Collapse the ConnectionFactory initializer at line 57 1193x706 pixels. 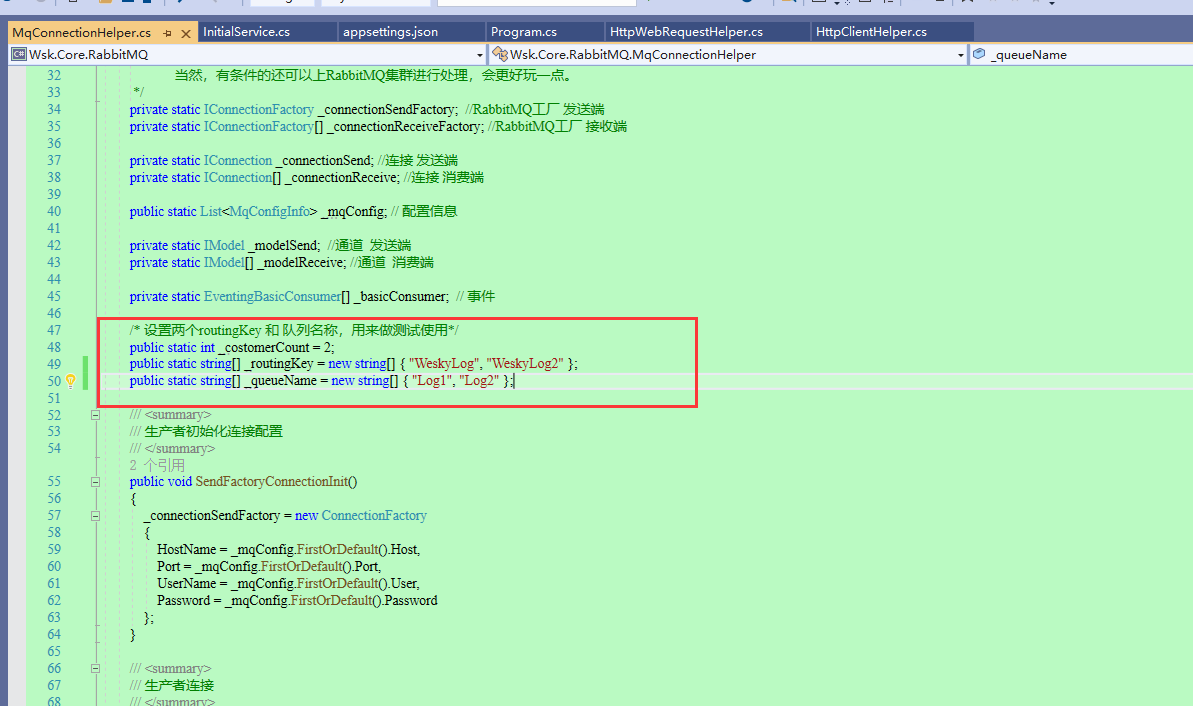(95, 516)
